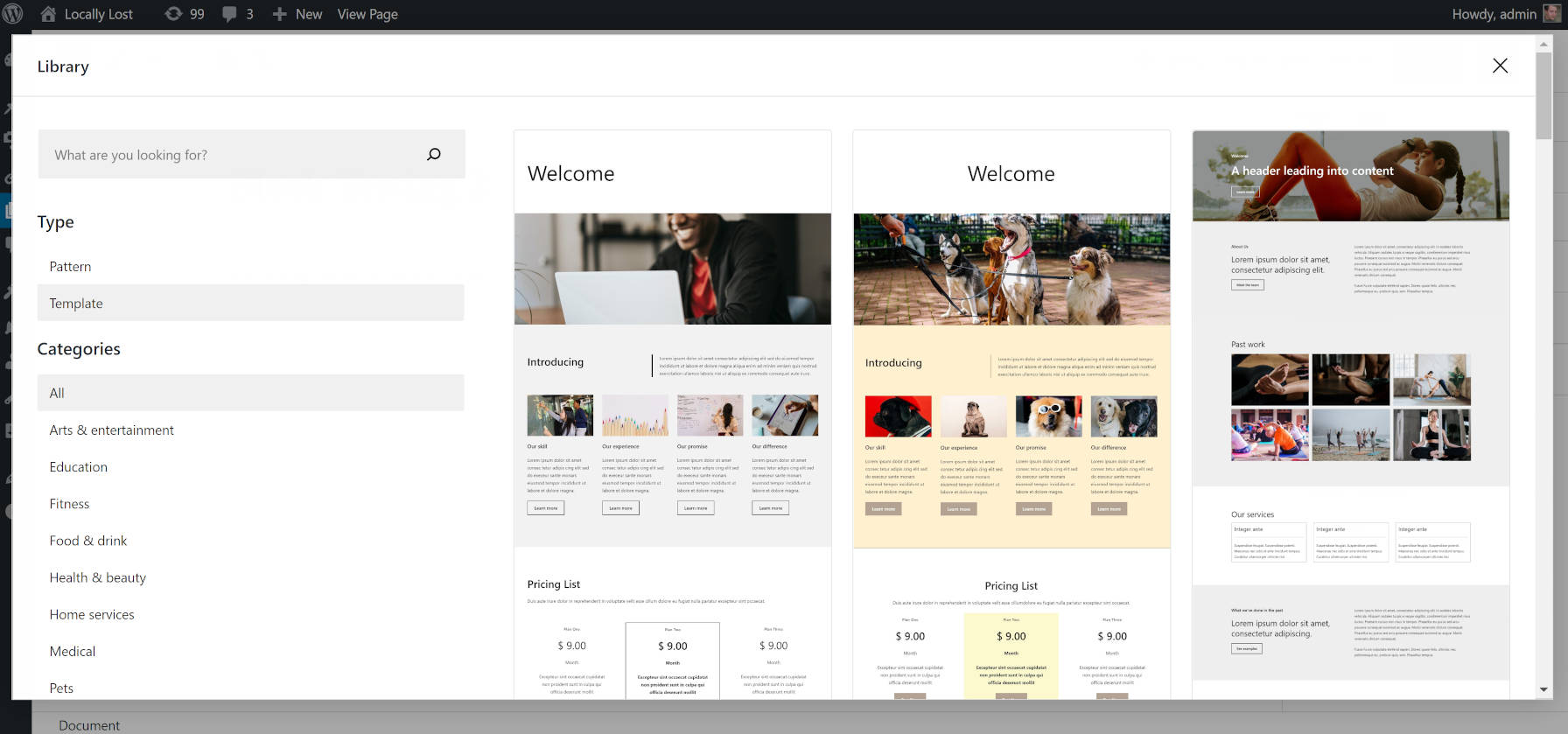1568x734 pixels.
Task: Choose the Welcome template with dogs photo
Action: click(1011, 414)
